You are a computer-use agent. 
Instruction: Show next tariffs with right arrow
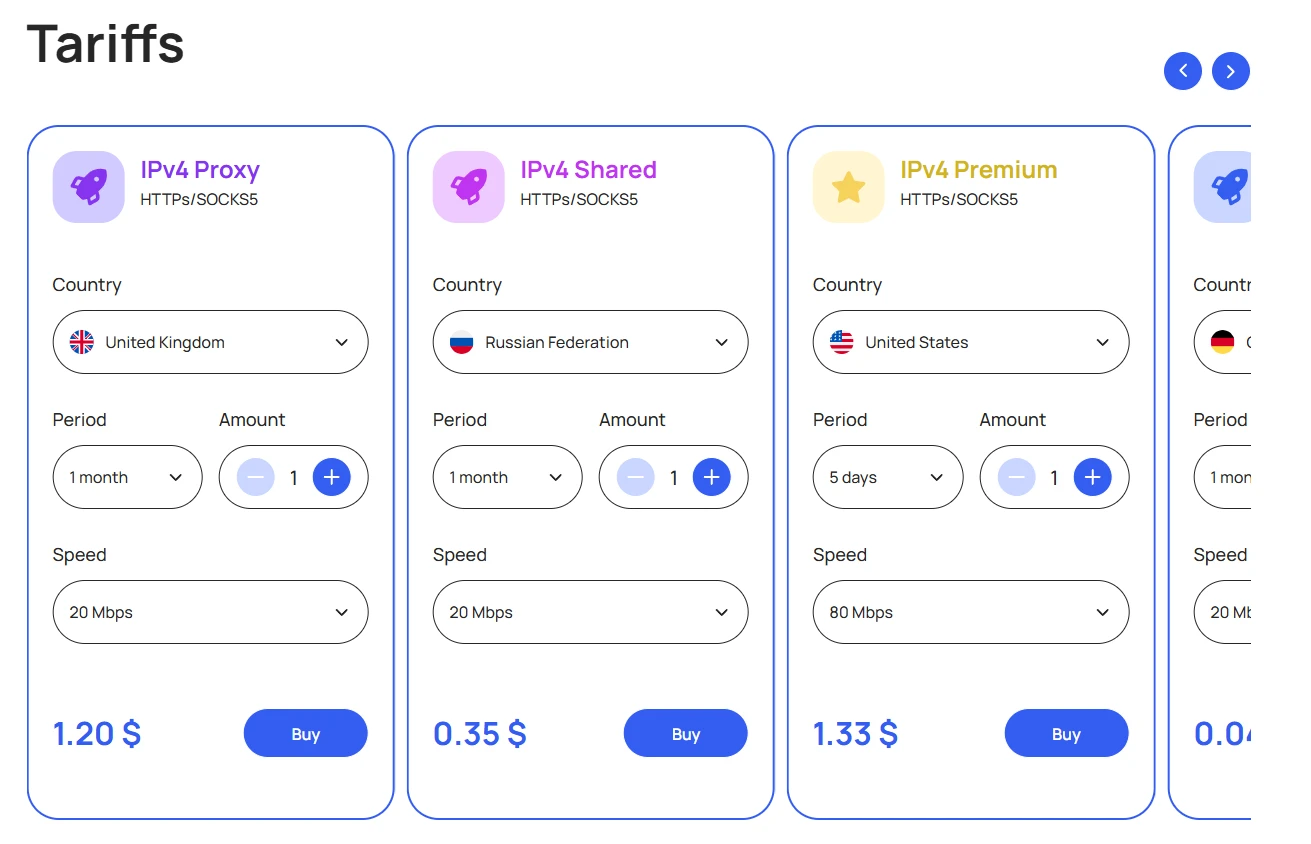coord(1231,71)
